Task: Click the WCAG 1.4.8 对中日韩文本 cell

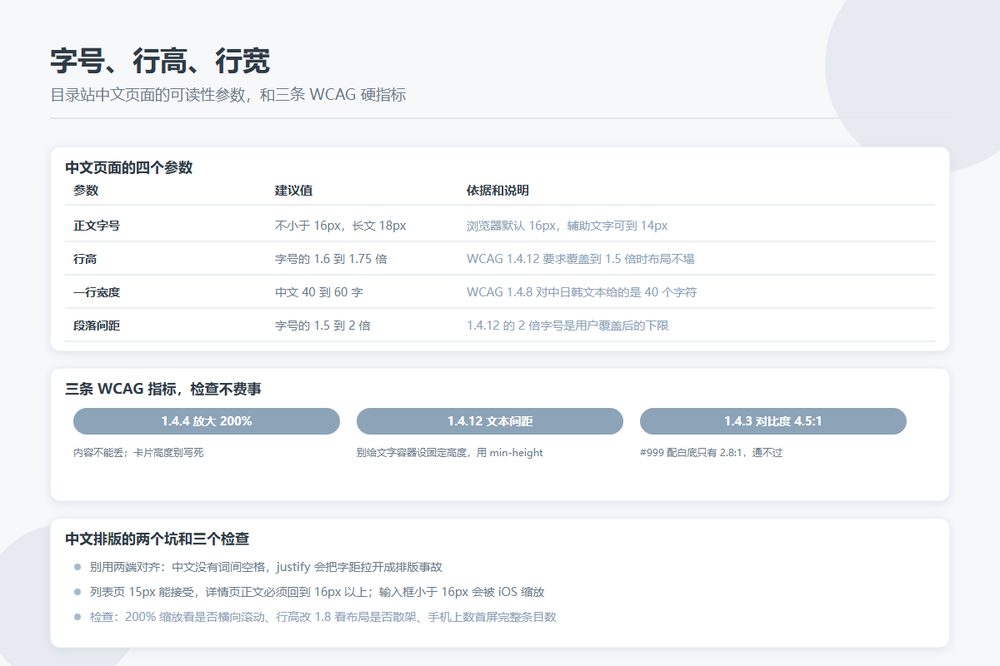Action: (x=582, y=292)
